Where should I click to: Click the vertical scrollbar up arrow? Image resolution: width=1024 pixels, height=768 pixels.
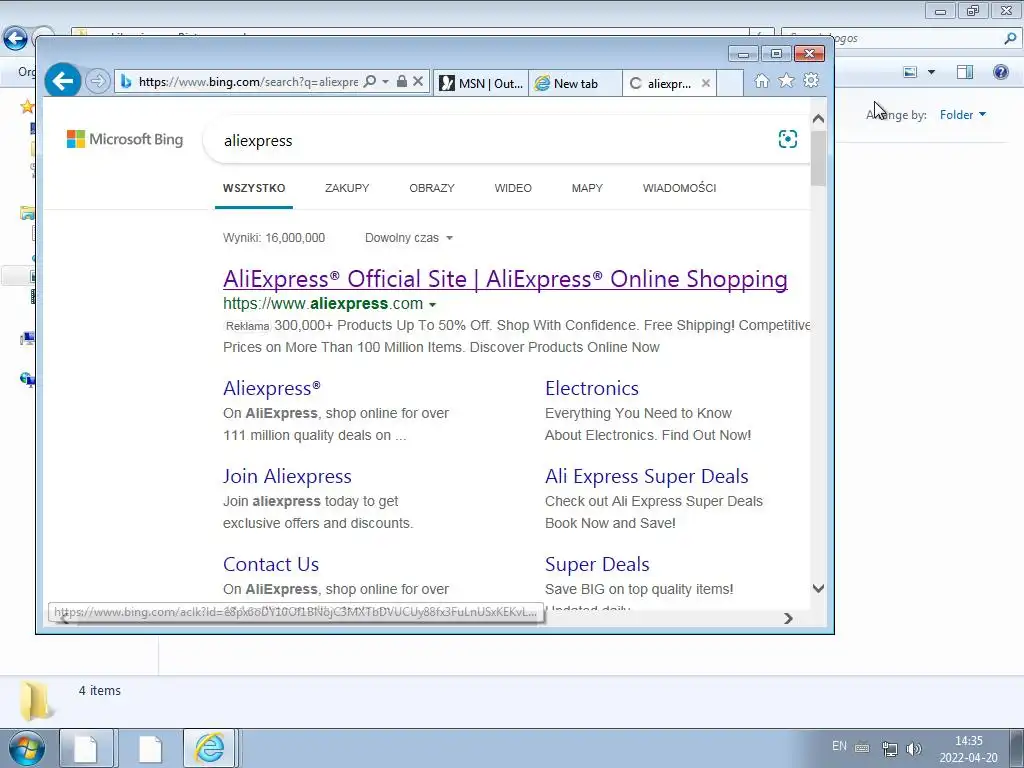click(818, 120)
